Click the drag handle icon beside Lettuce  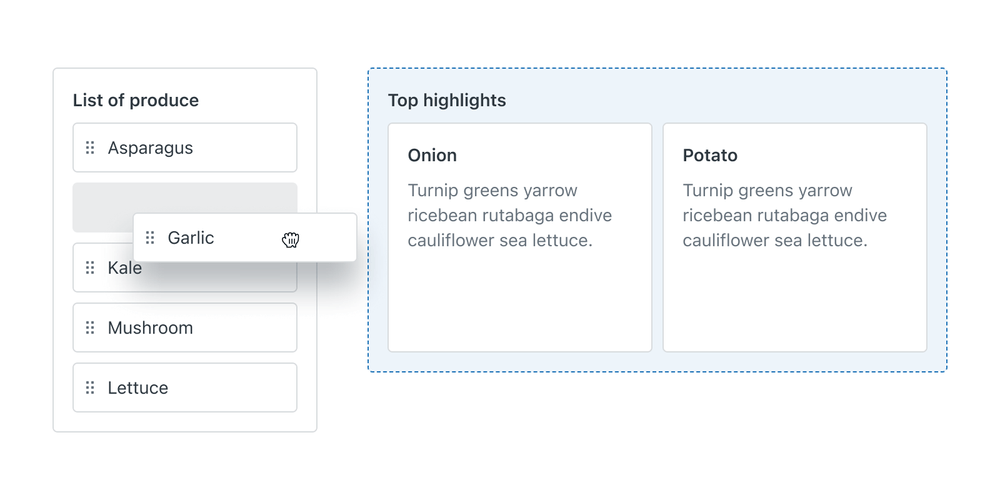[90, 388]
